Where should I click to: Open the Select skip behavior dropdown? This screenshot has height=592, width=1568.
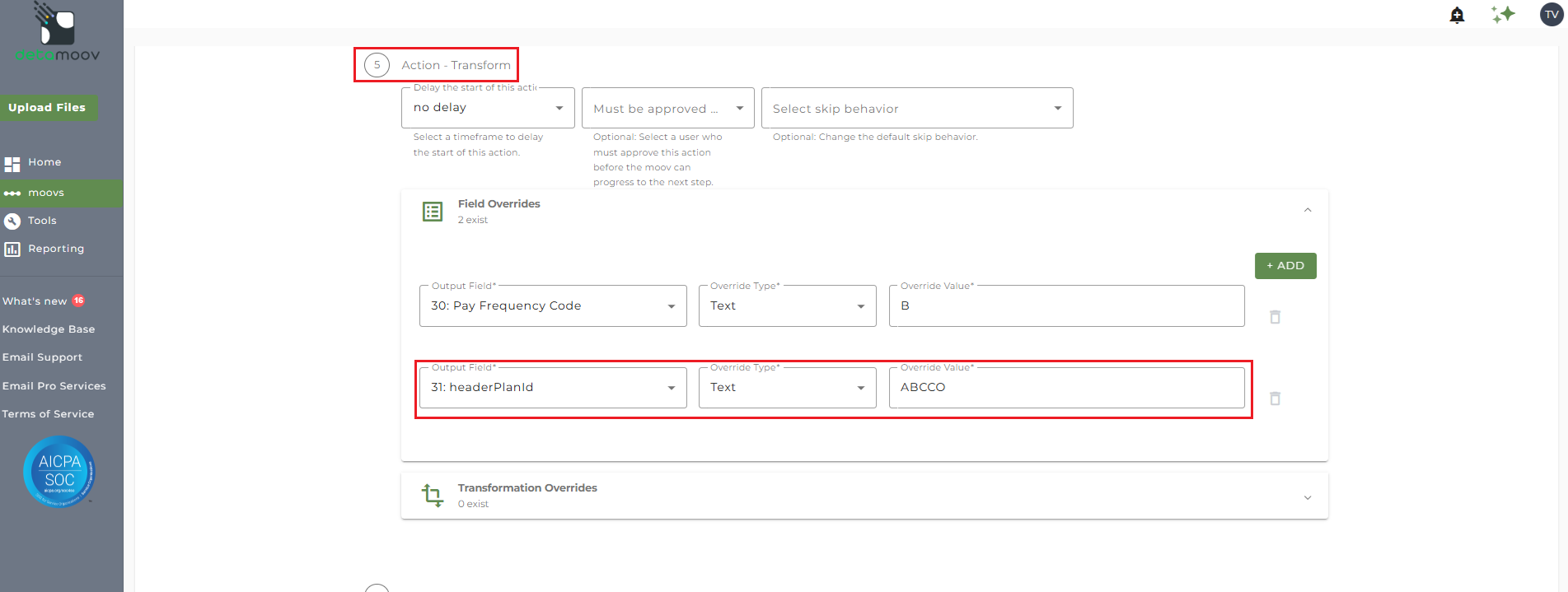[x=916, y=109]
